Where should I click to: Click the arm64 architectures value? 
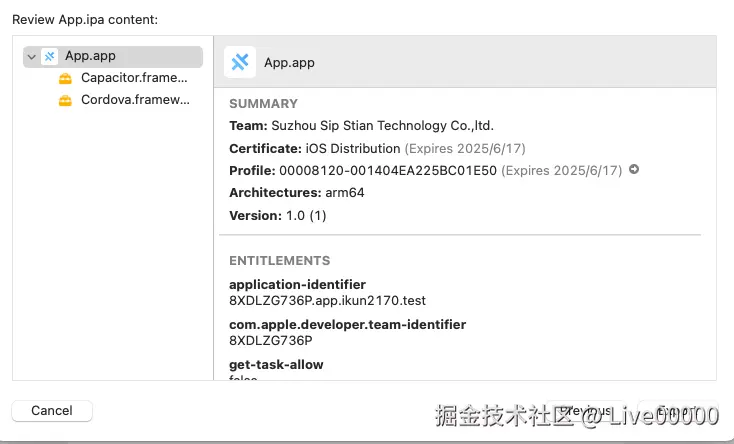tap(346, 192)
